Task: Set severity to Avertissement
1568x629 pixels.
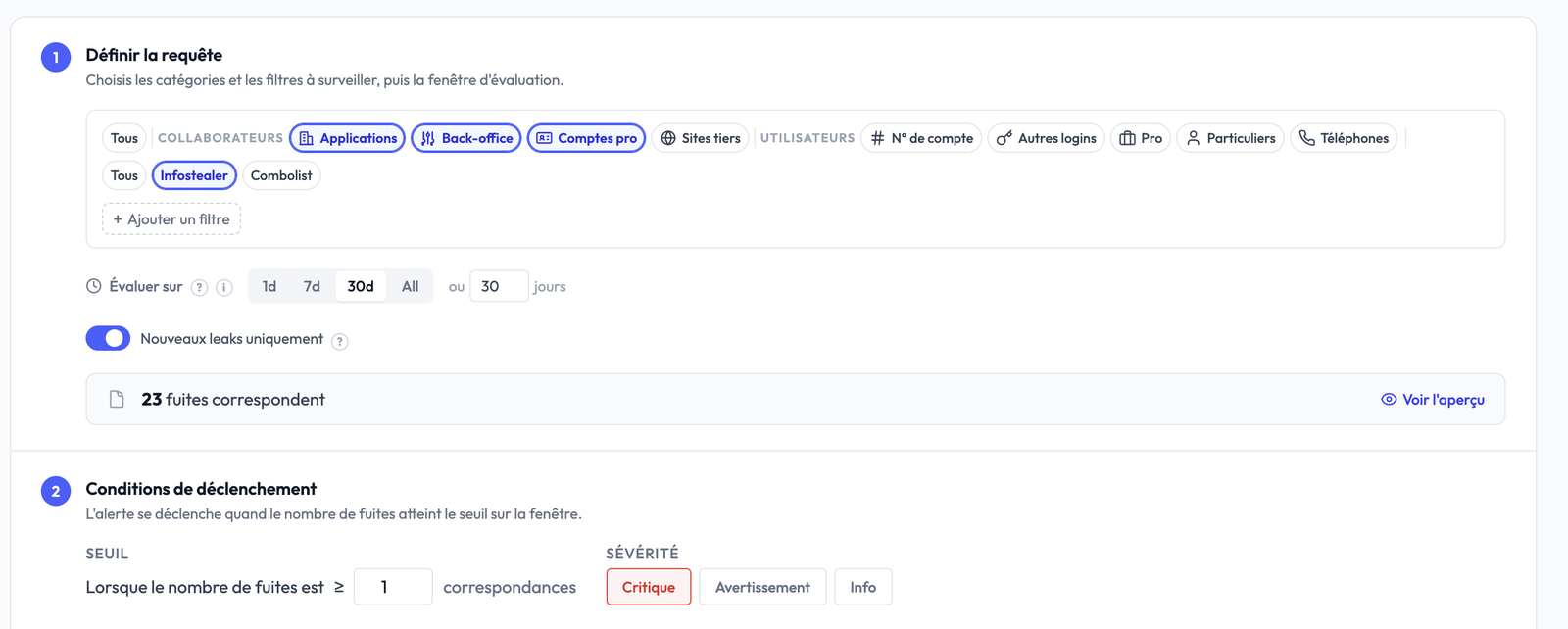Action: [x=762, y=587]
